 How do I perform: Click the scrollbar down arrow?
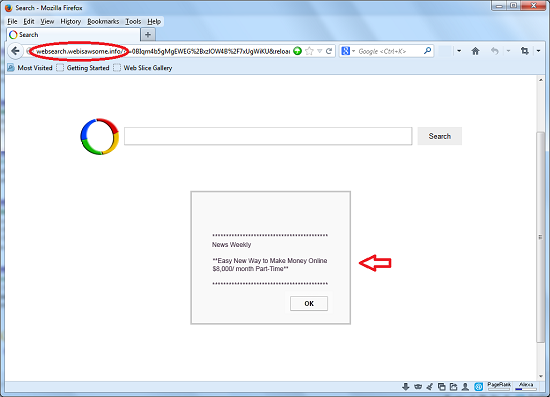point(541,376)
